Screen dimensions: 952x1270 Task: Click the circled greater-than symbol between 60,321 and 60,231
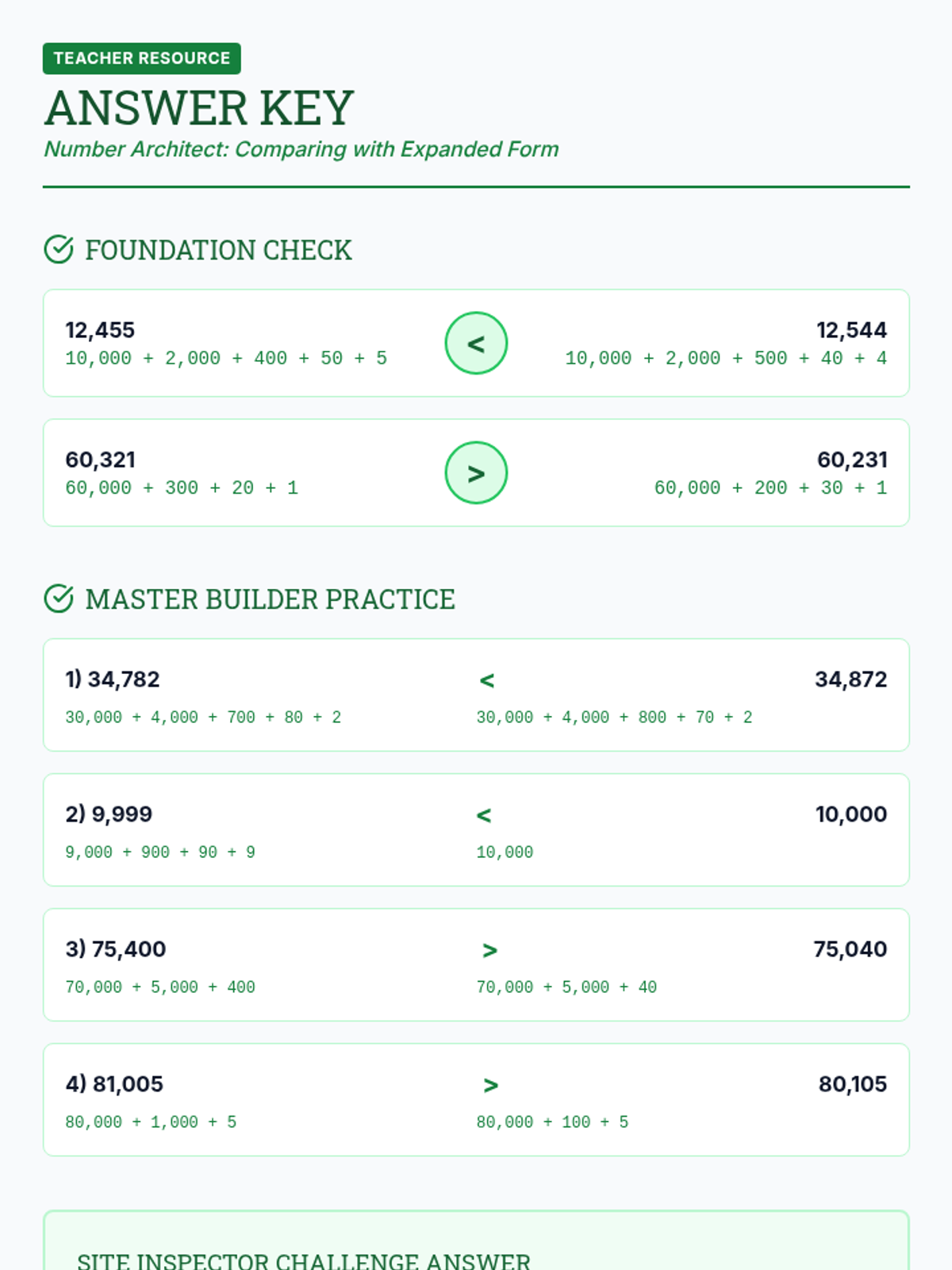point(476,473)
